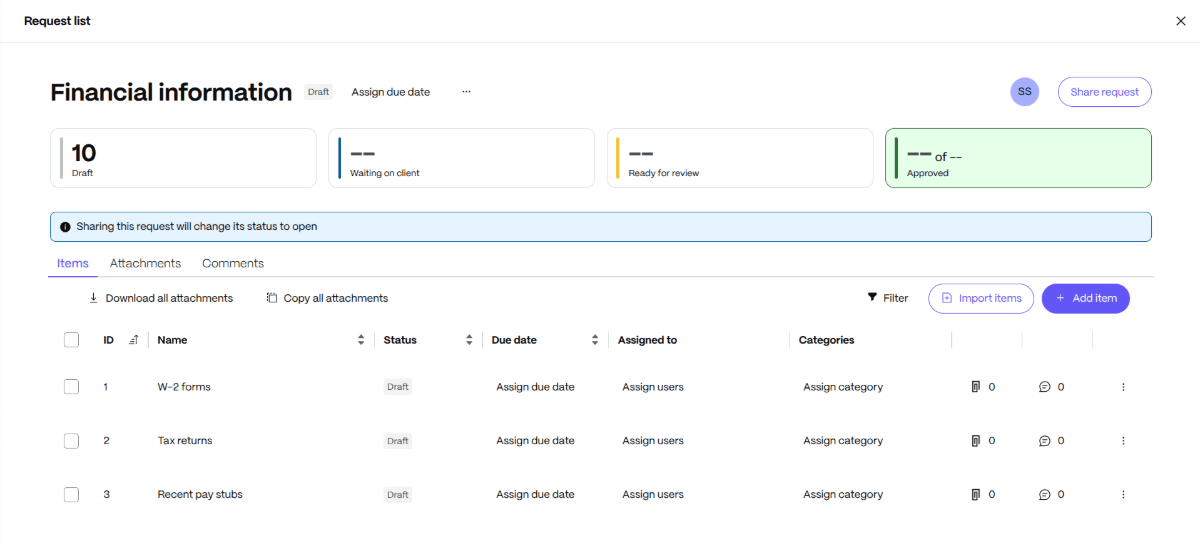Assign category for Recent pay stubs
This screenshot has width=1200, height=546.
tap(843, 495)
